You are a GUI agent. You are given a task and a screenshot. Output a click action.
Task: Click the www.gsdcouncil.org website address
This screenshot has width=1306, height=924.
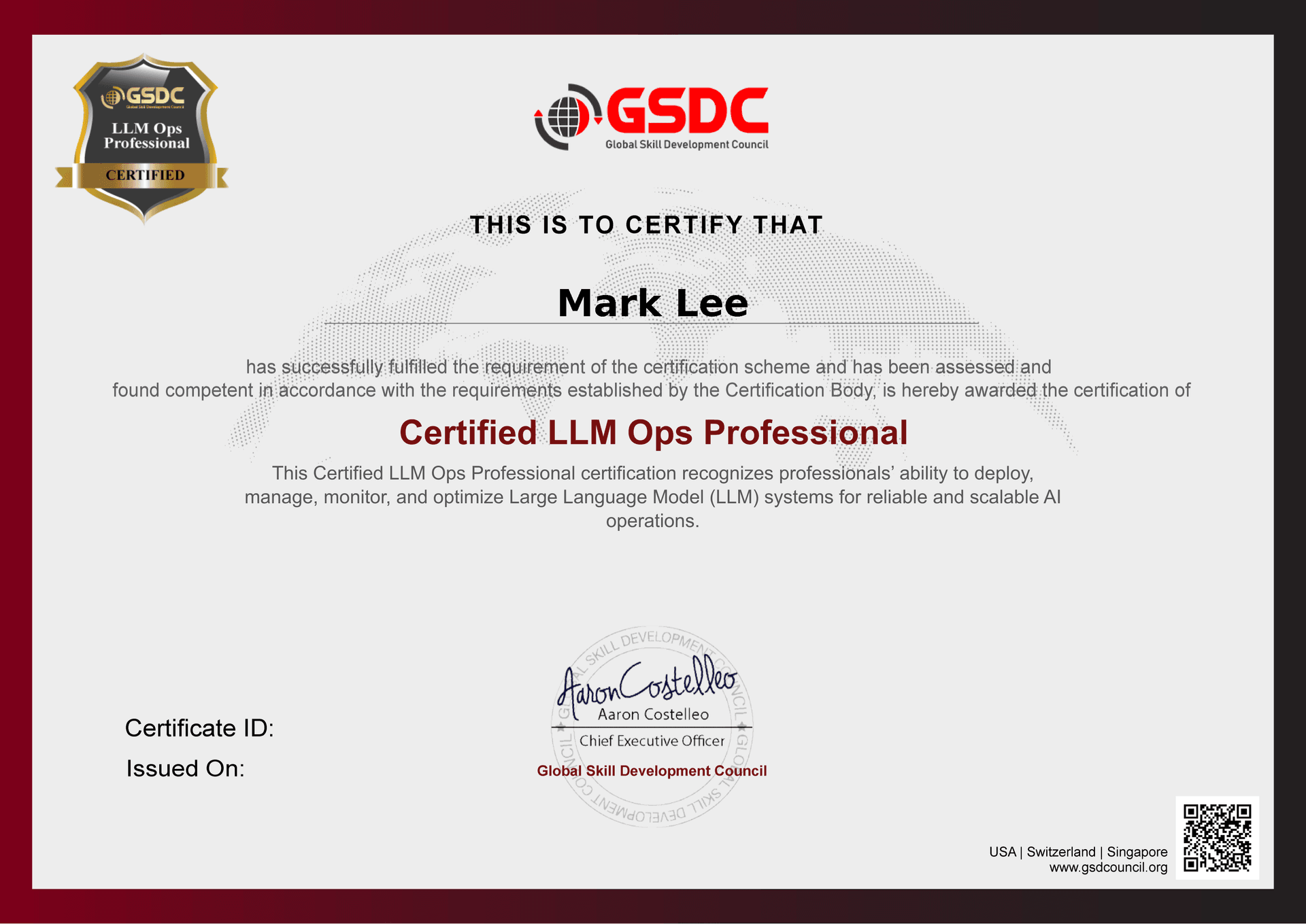1108,868
